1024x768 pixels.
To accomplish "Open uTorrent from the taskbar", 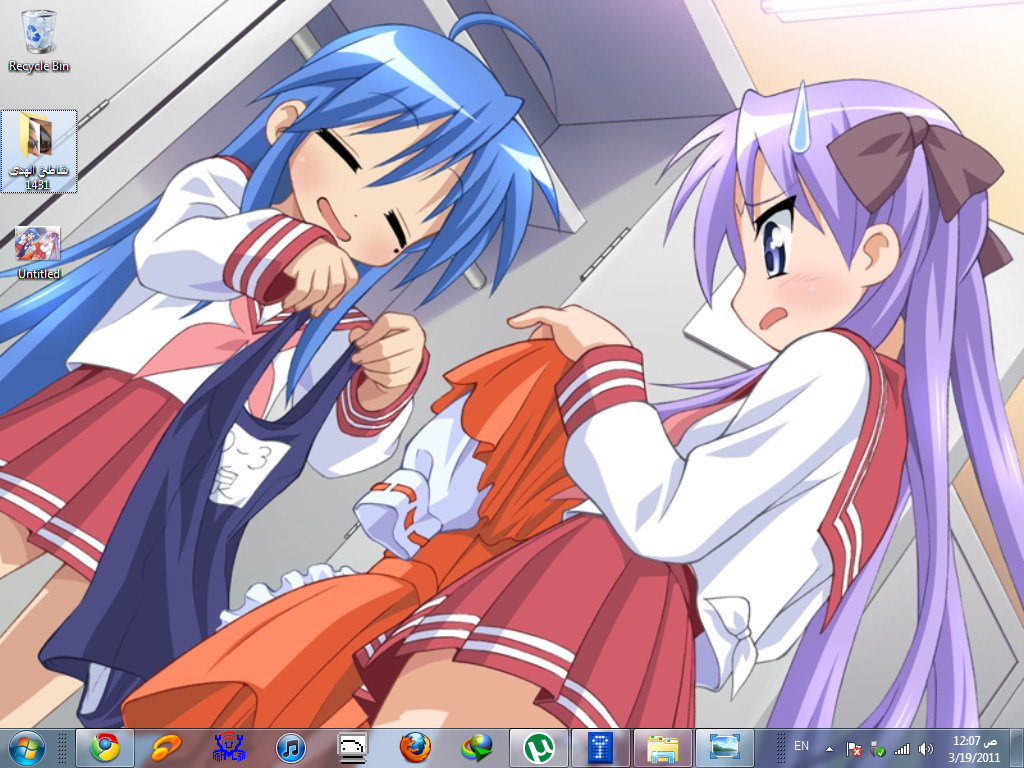I will pos(539,747).
